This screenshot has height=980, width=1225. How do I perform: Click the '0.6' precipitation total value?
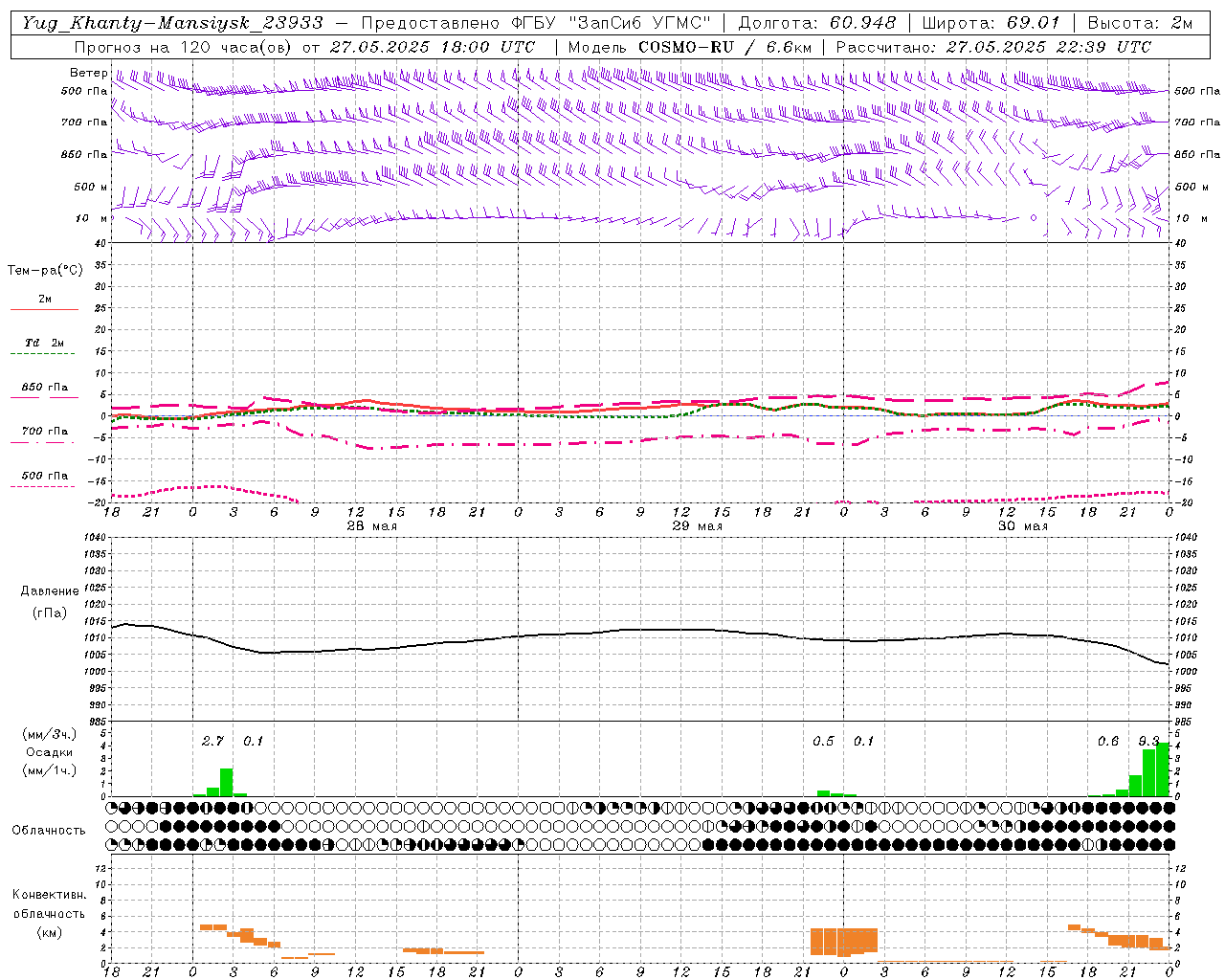point(1108,741)
